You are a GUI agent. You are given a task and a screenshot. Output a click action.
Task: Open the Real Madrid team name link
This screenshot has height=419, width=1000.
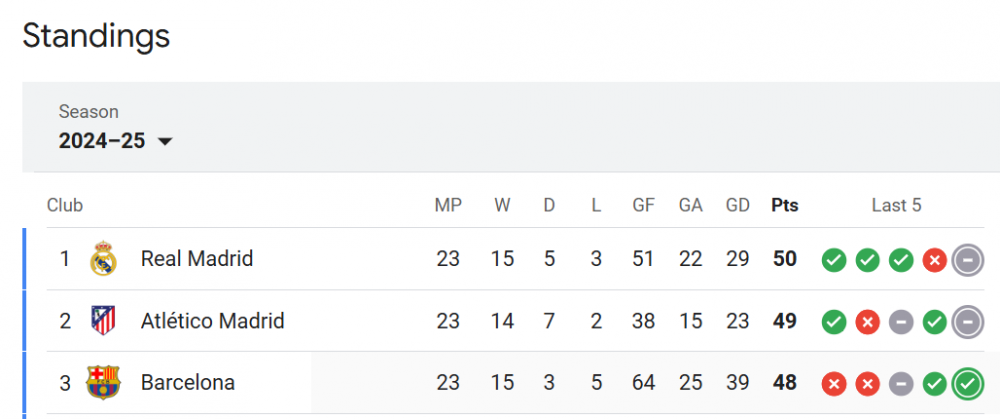point(197,259)
